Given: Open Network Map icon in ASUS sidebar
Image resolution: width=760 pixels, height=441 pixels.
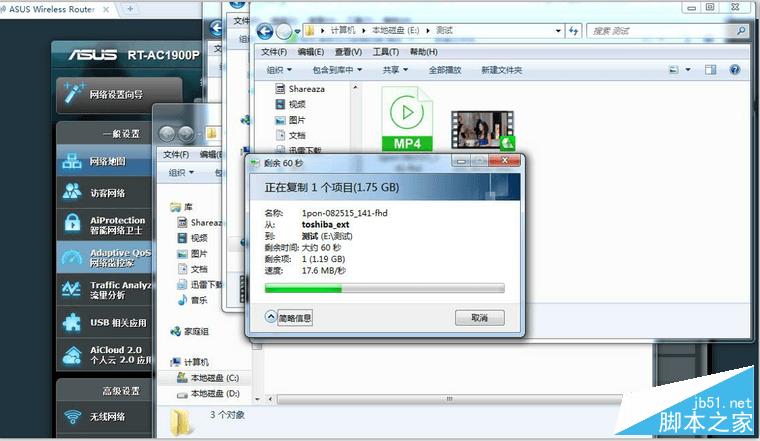Looking at the screenshot, I should [72, 161].
